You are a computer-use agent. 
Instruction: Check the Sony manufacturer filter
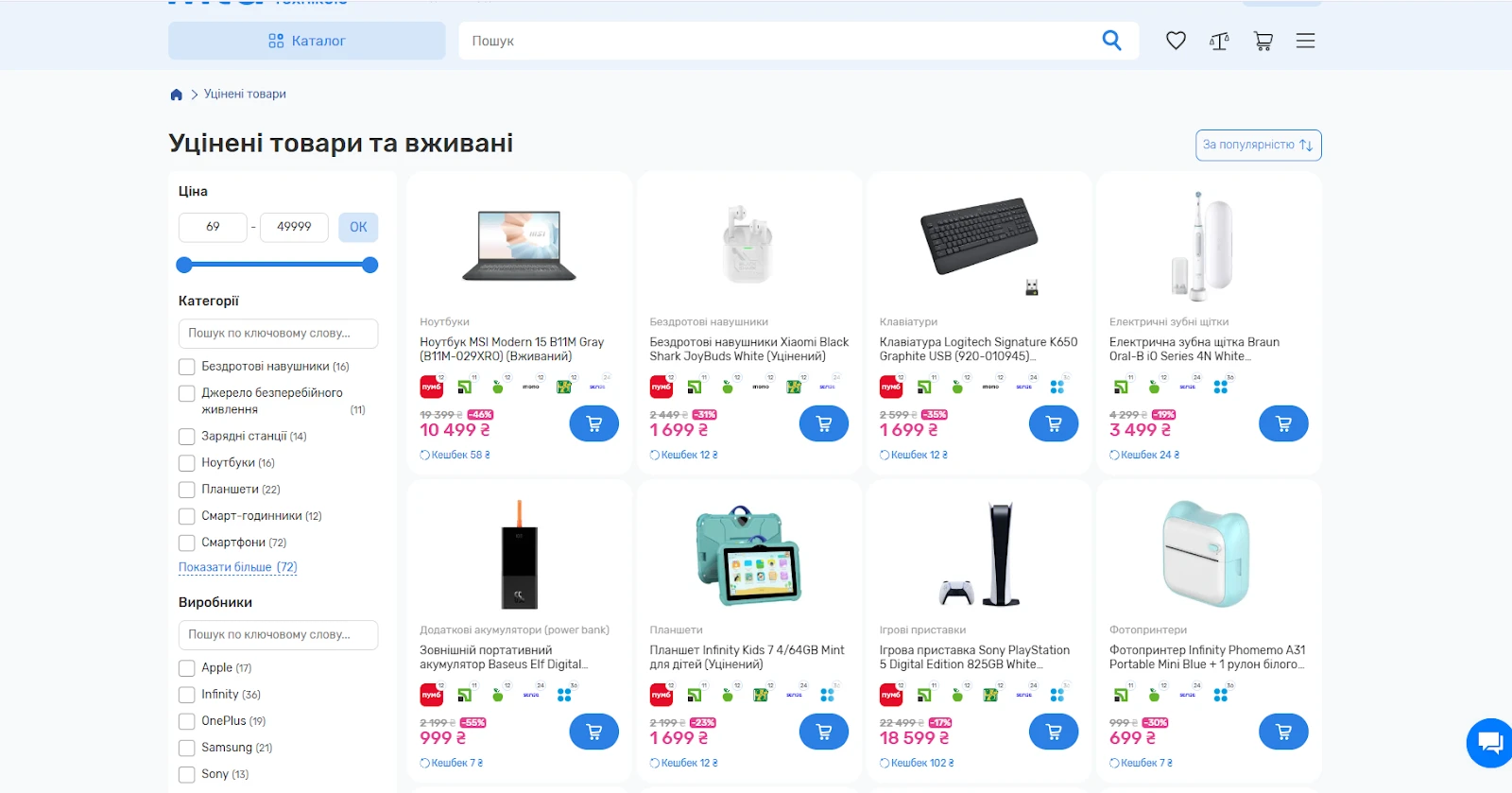point(187,774)
